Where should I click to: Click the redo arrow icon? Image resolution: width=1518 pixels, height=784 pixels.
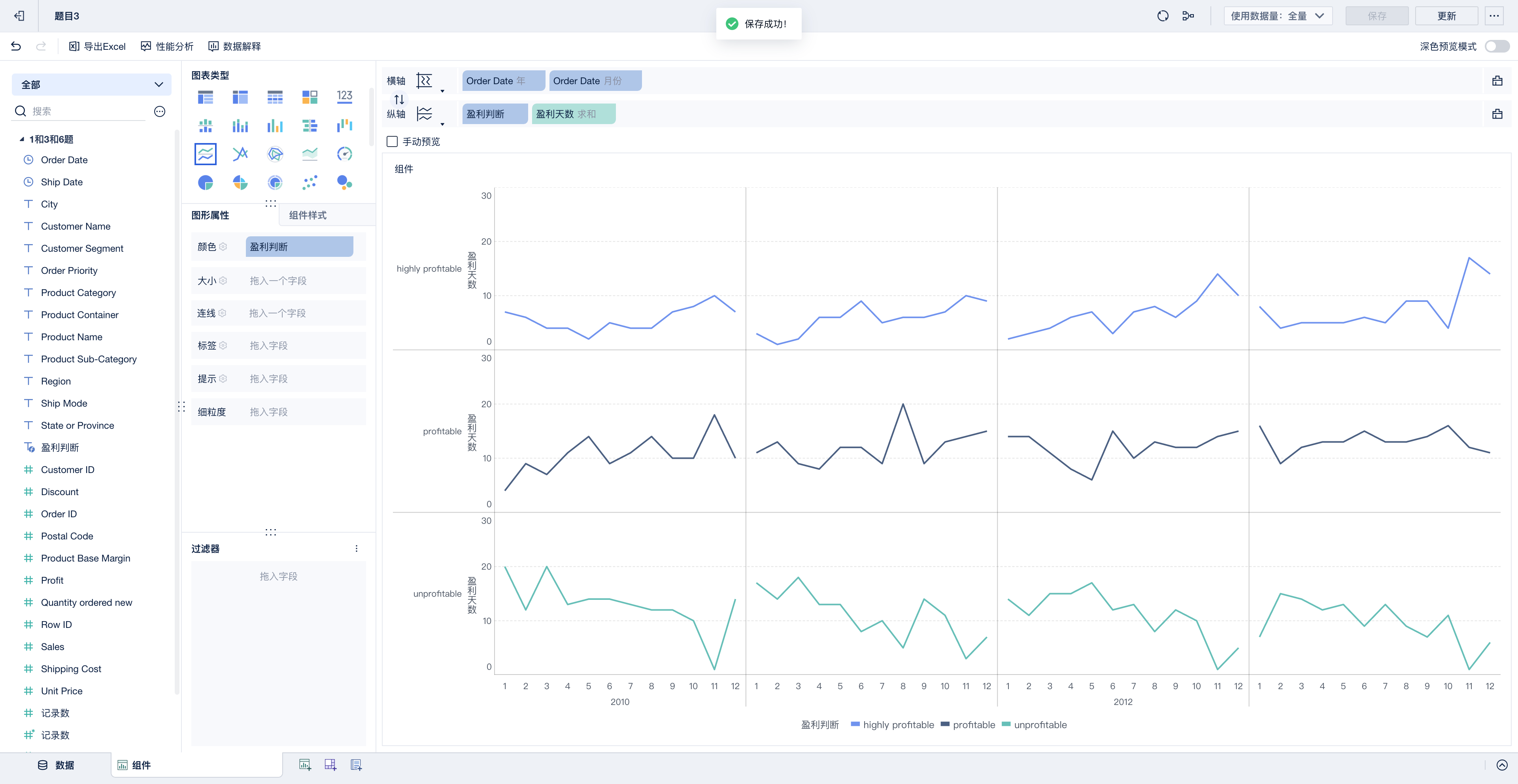[x=41, y=46]
